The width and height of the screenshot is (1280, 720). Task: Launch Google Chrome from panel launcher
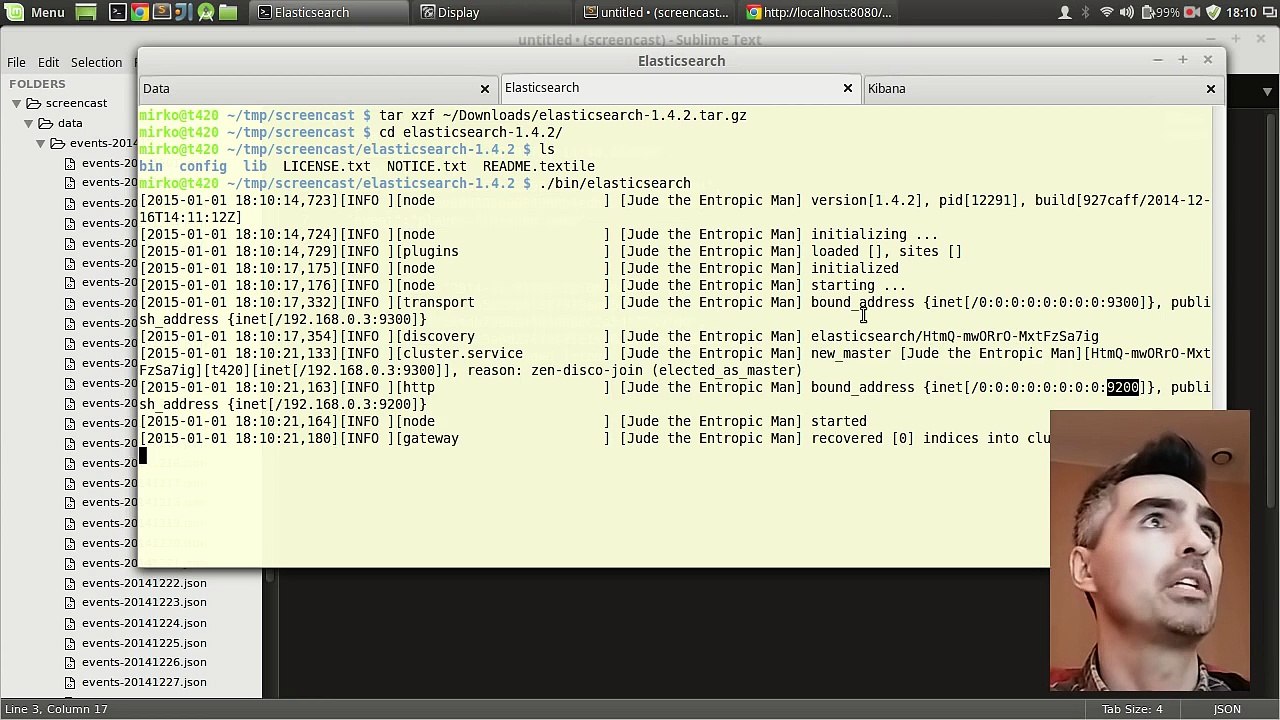(x=140, y=12)
